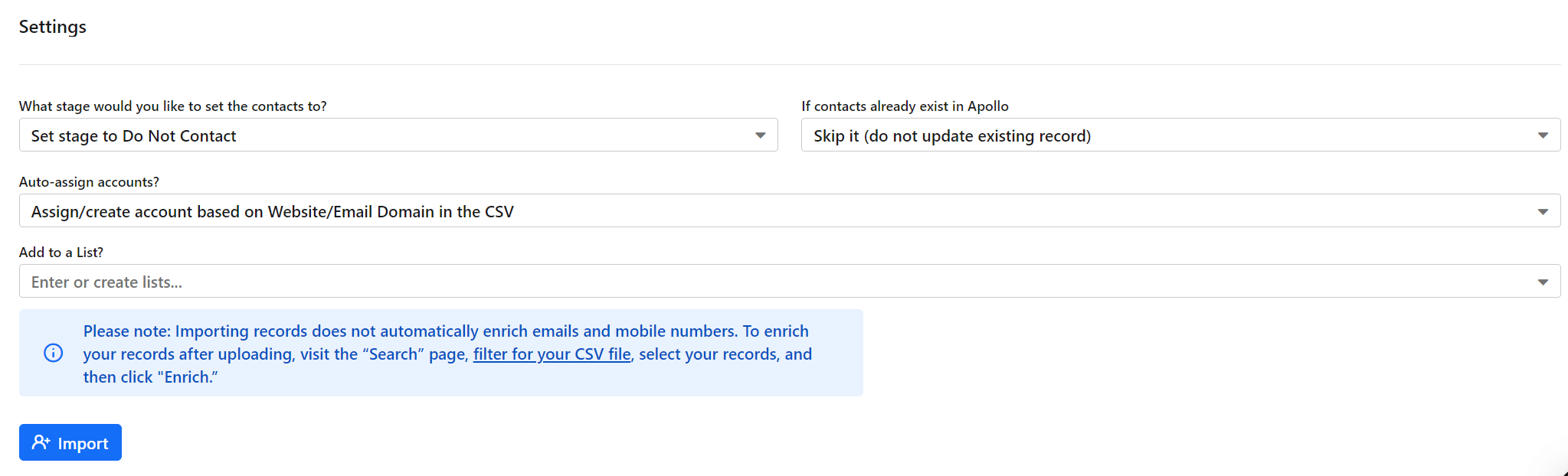Viewport: 1568px width, 476px height.
Task: Select the 'Skip it (do not update existing record)' field
Action: [x=1180, y=135]
